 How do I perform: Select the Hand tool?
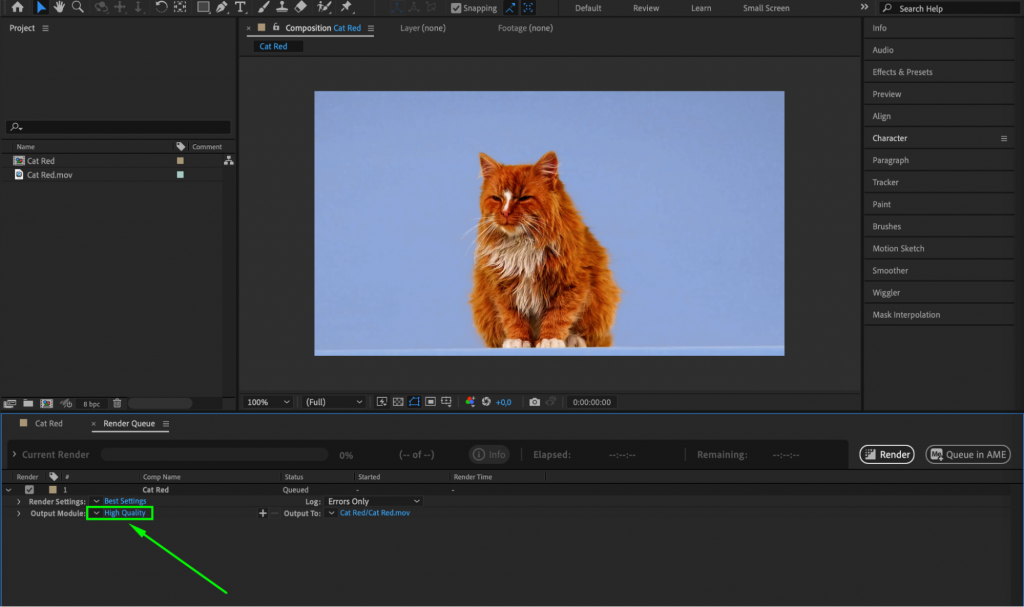tap(60, 8)
